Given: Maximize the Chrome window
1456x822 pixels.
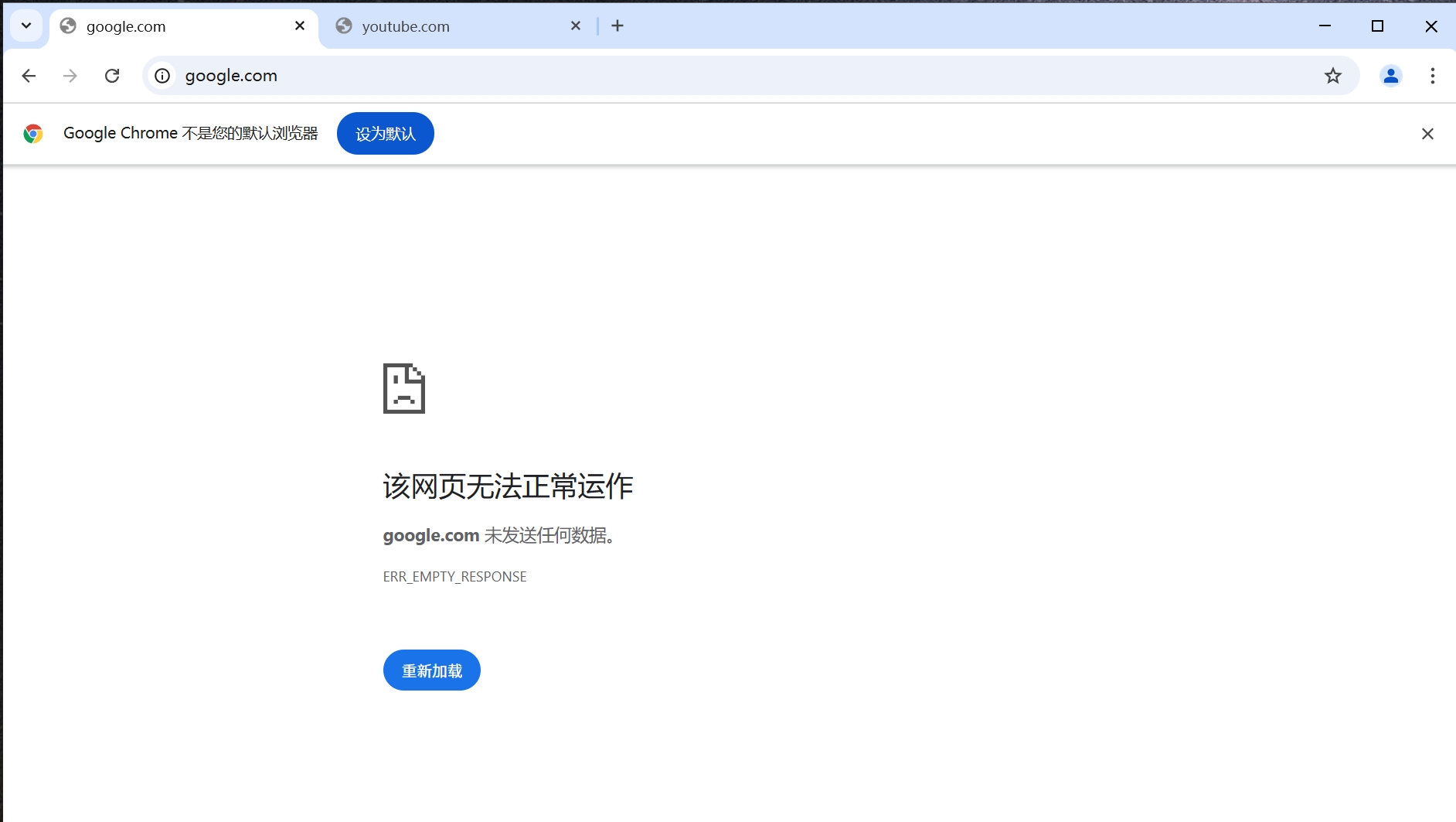Looking at the screenshot, I should [1377, 26].
